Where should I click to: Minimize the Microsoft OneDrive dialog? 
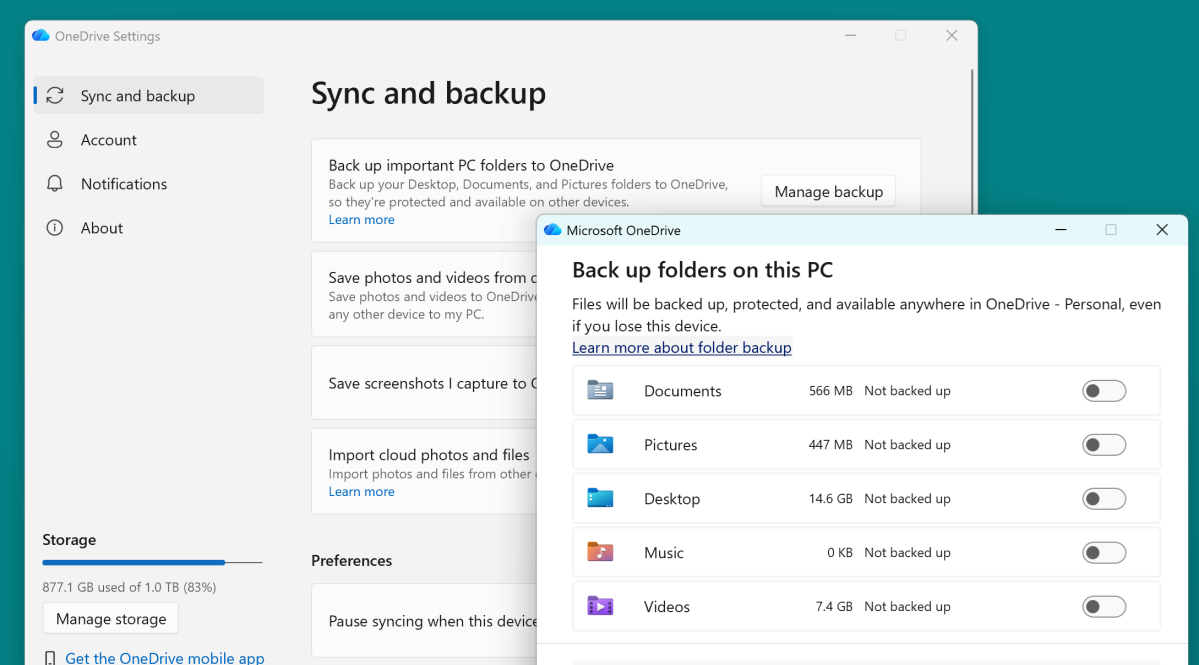pyautogui.click(x=1061, y=230)
